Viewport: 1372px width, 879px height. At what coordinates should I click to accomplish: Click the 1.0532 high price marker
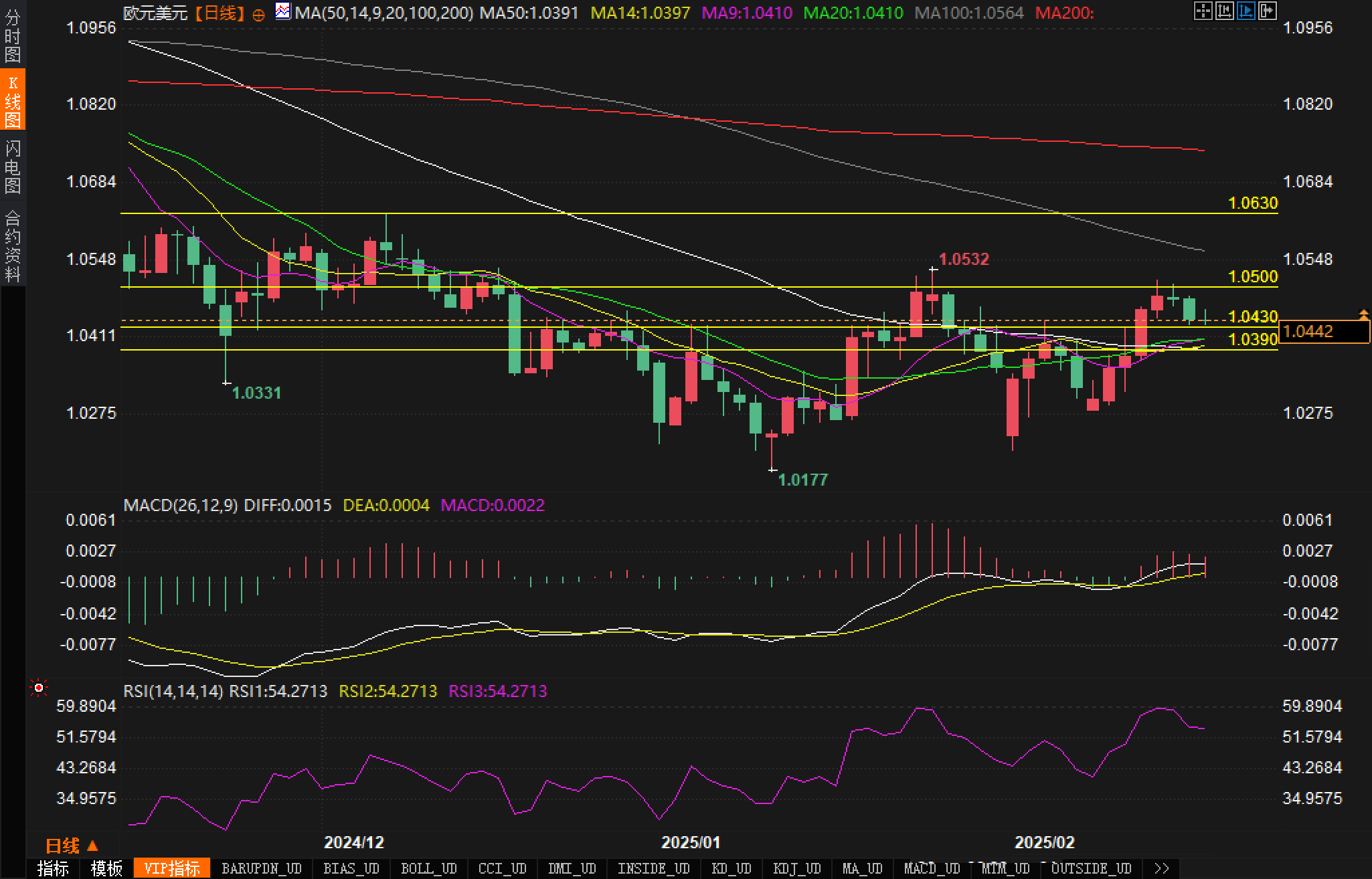pos(964,259)
